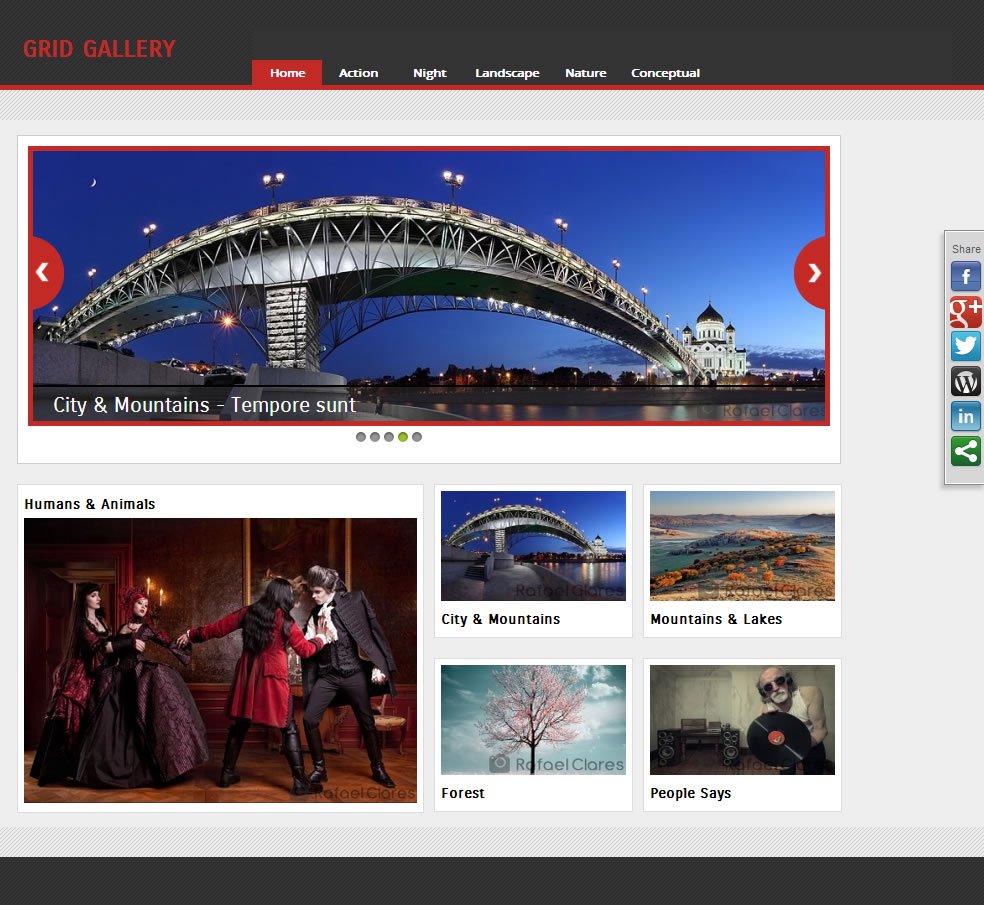This screenshot has width=984, height=905.
Task: Go to the next slide with the right arrow
Action: 812,273
